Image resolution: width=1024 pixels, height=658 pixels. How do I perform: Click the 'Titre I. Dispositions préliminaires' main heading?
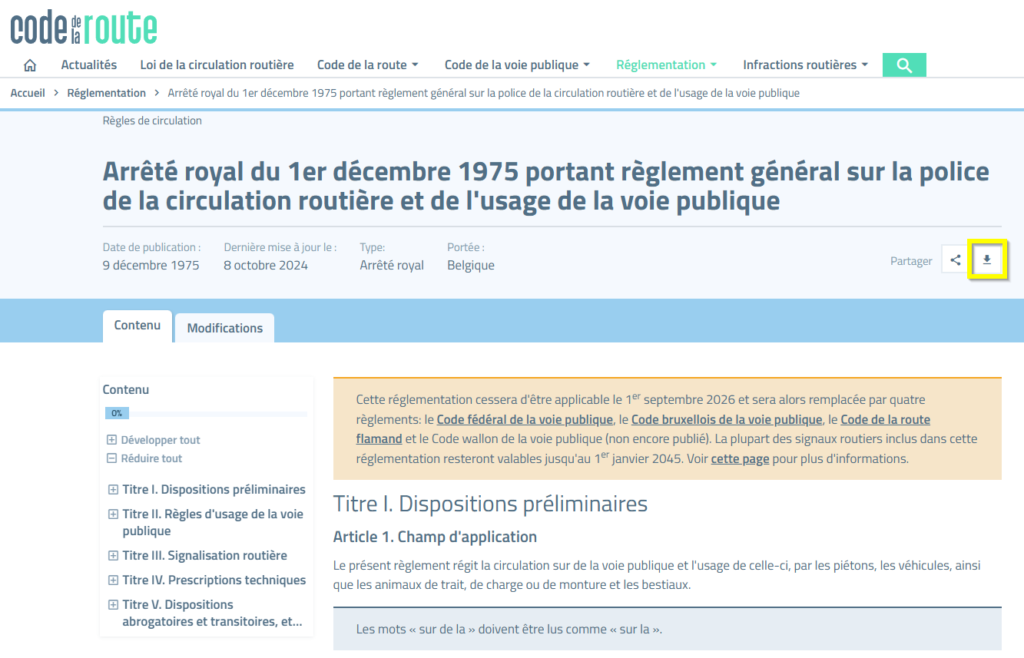tap(490, 504)
